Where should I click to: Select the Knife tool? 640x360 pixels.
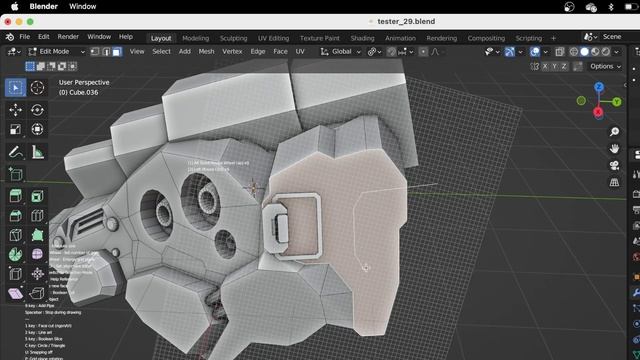pos(16,235)
